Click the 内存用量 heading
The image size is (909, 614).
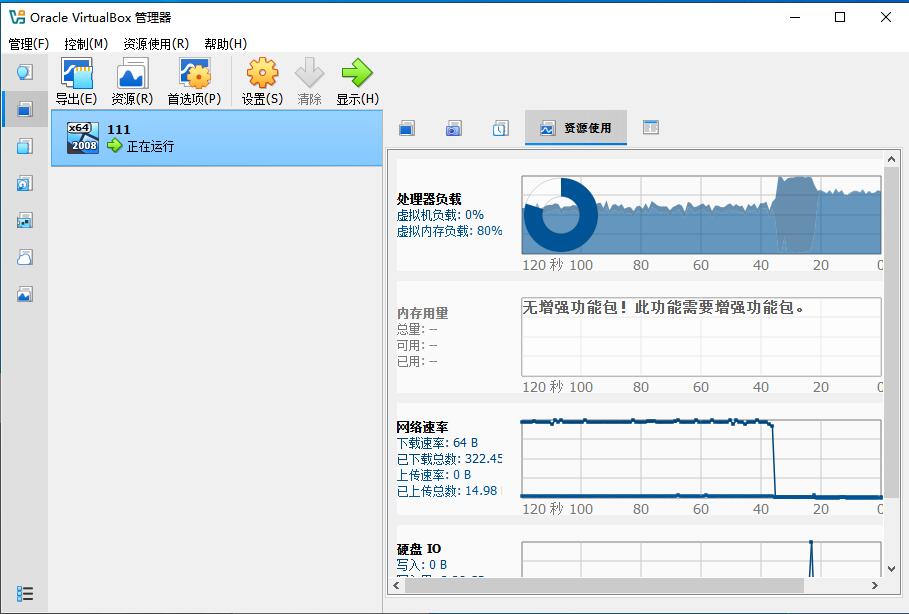coord(422,313)
